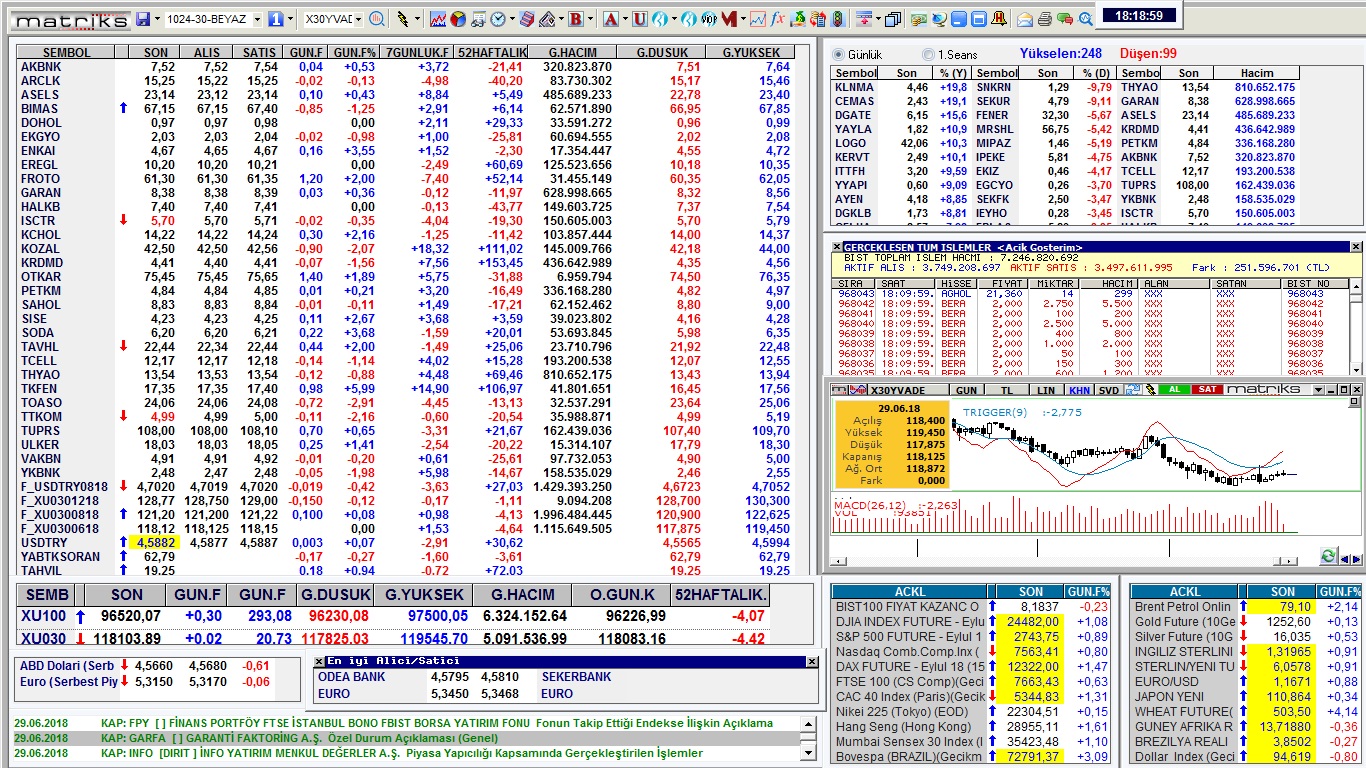Select the GARAN row in main table
The width and height of the screenshot is (1366, 768).
click(x=405, y=192)
